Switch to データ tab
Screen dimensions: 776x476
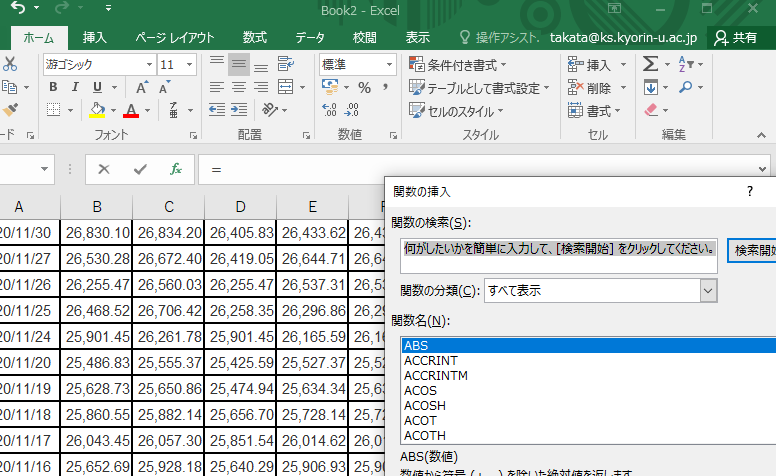(x=310, y=38)
